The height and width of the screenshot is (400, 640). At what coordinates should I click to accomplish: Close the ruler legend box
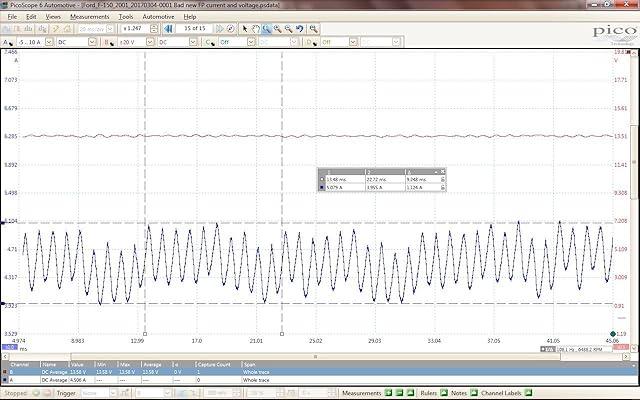tap(443, 172)
